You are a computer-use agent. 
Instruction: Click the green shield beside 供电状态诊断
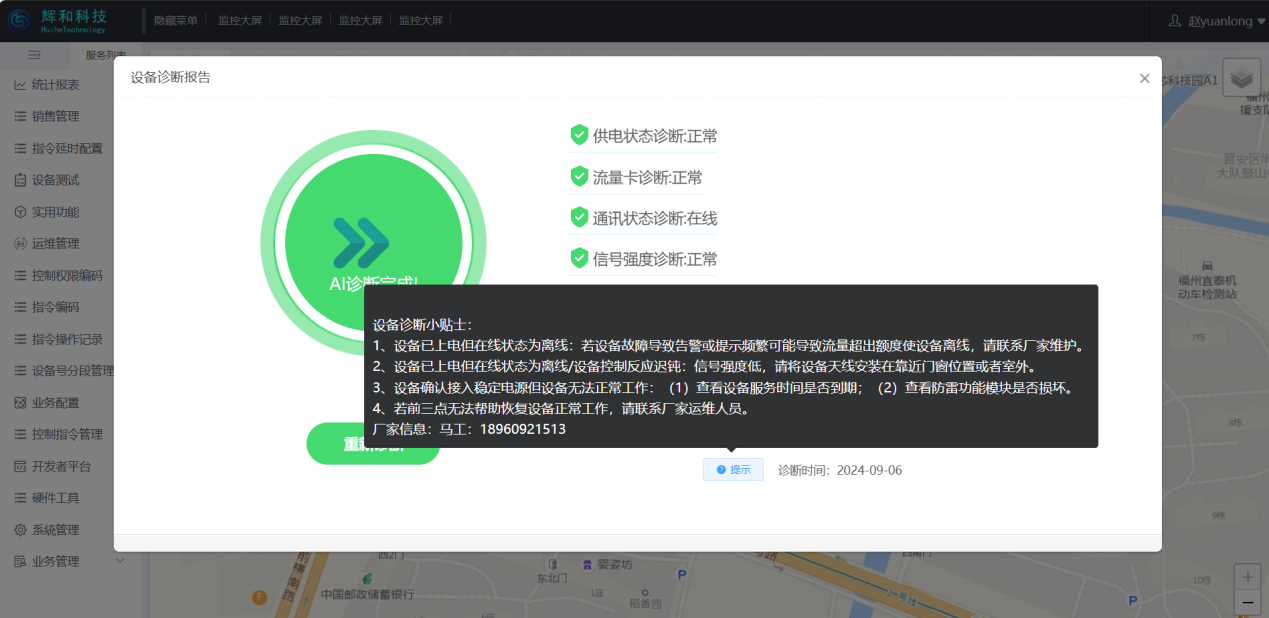[x=579, y=135]
